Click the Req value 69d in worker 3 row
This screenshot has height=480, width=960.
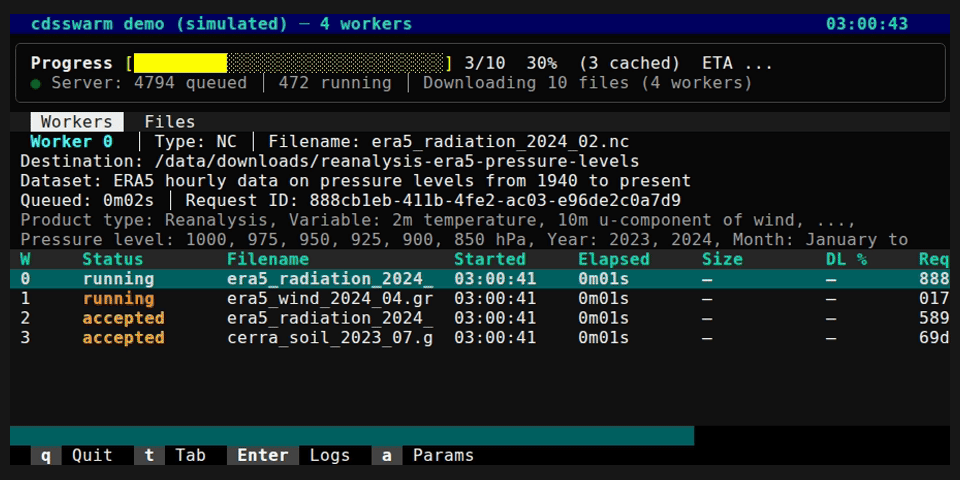tap(934, 338)
